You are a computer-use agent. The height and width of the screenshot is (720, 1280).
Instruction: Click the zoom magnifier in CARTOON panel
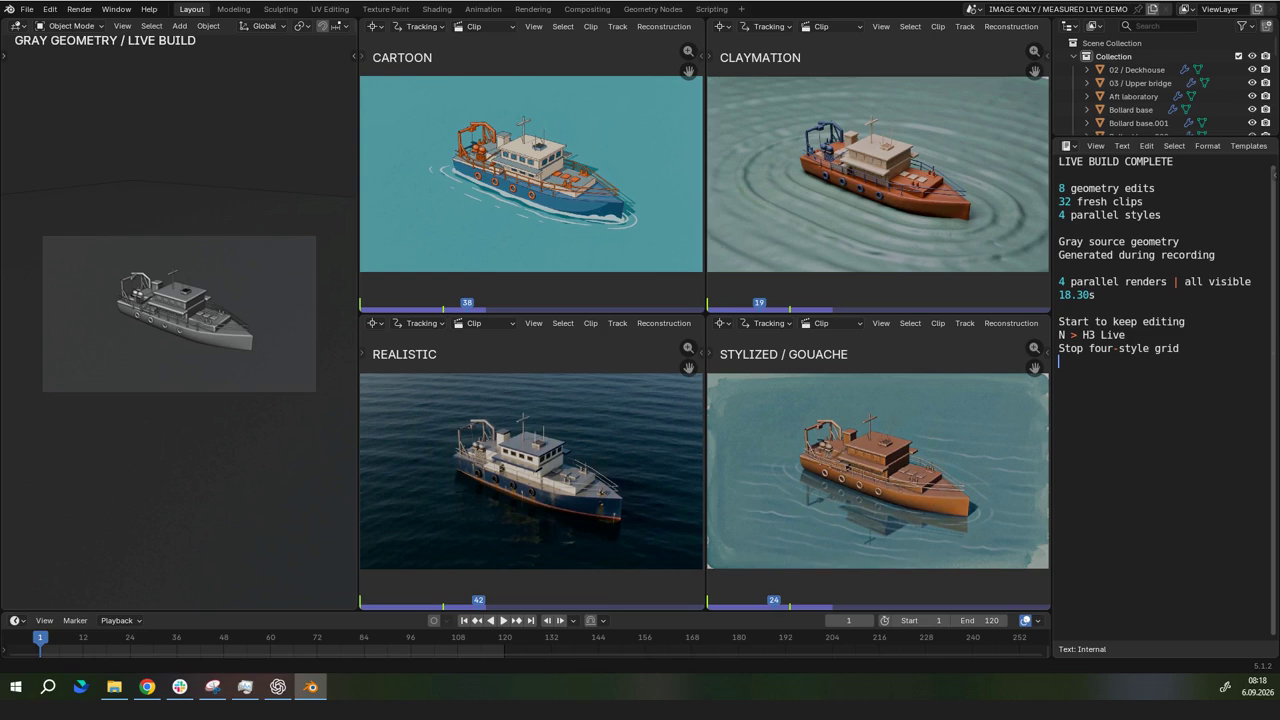[x=688, y=51]
